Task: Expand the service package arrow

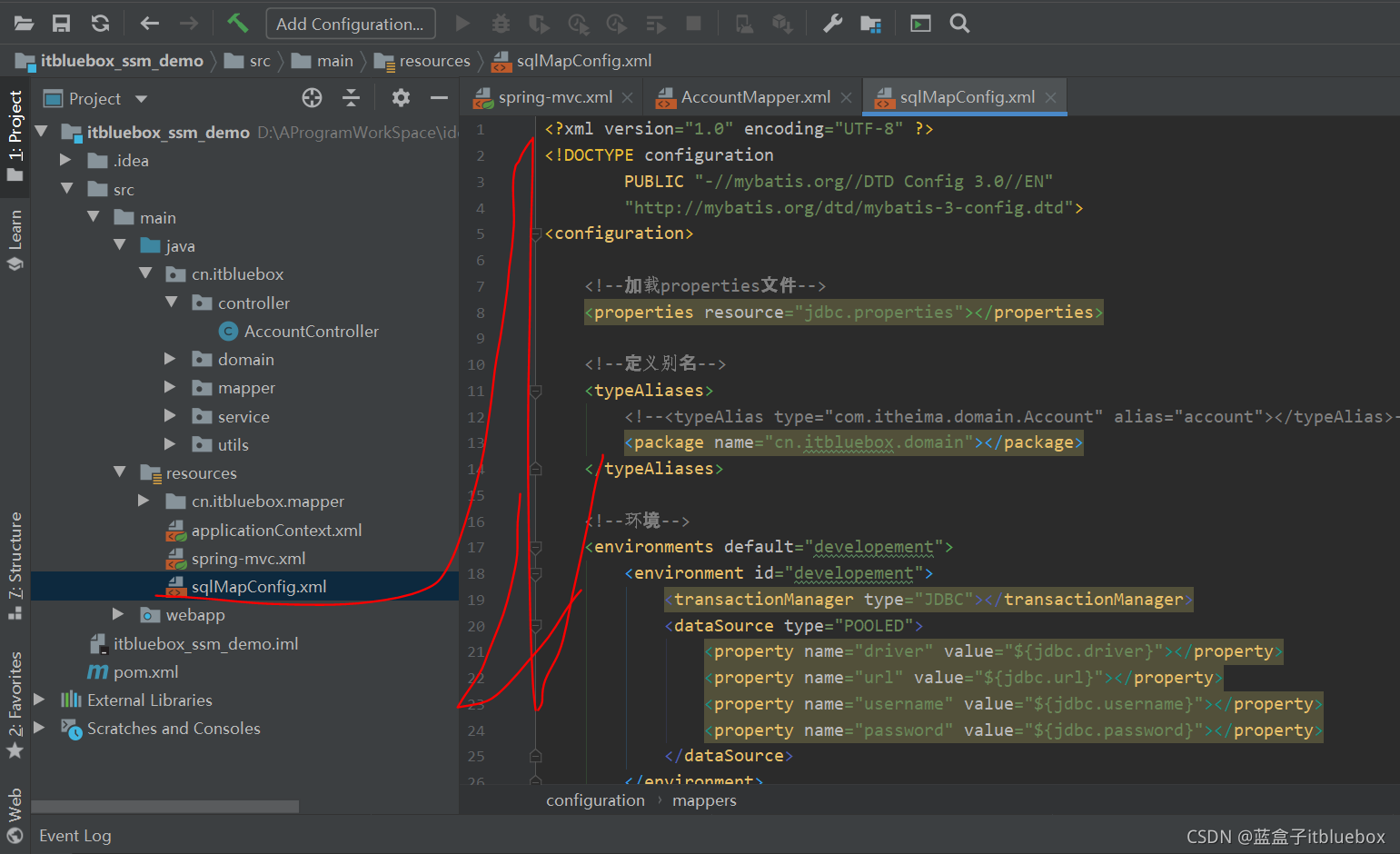Action: click(170, 416)
